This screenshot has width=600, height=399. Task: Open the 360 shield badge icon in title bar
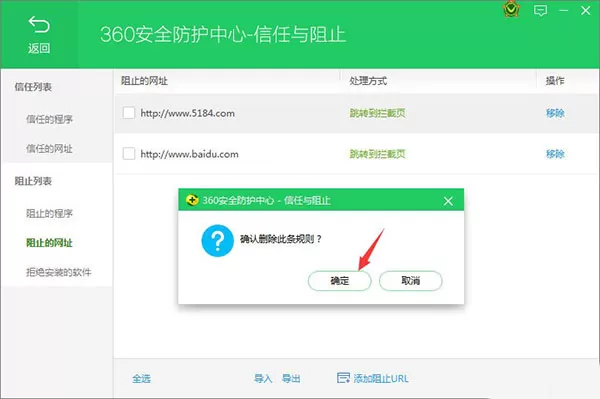click(511, 10)
